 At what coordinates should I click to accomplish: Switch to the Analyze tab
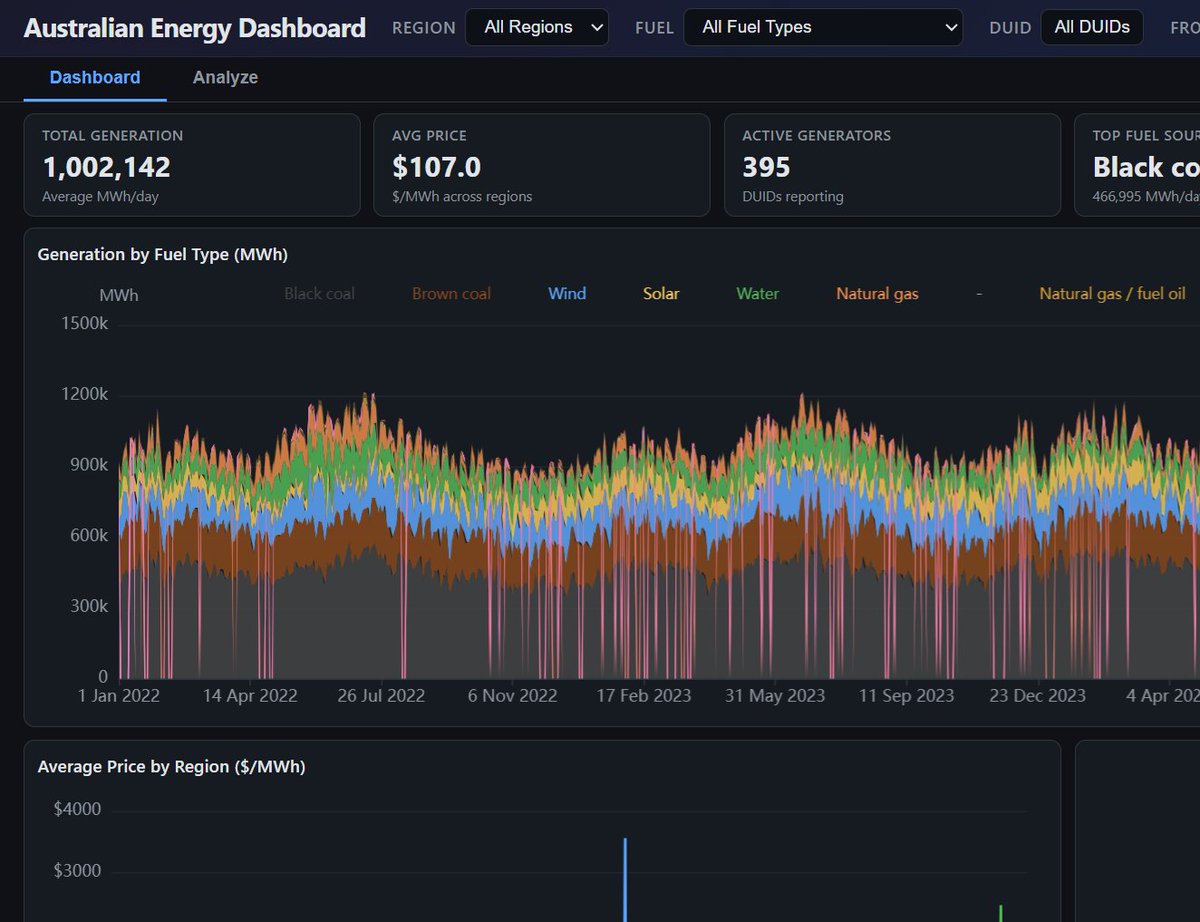coord(225,77)
